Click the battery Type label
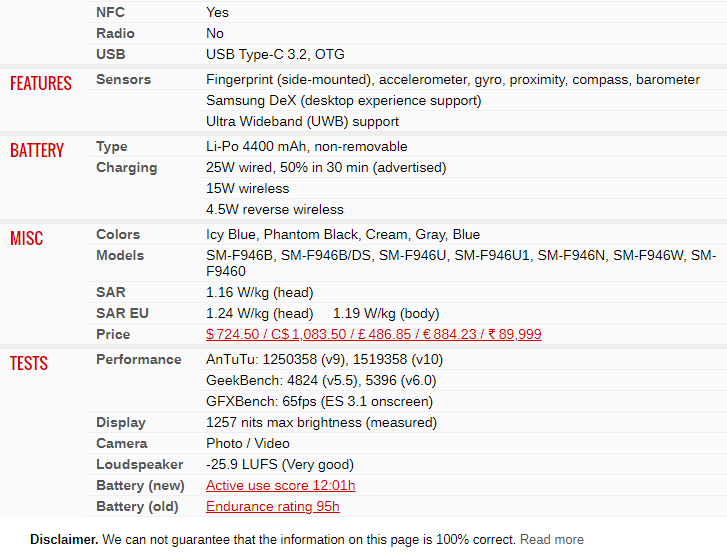The height and width of the screenshot is (560, 727). click(111, 146)
